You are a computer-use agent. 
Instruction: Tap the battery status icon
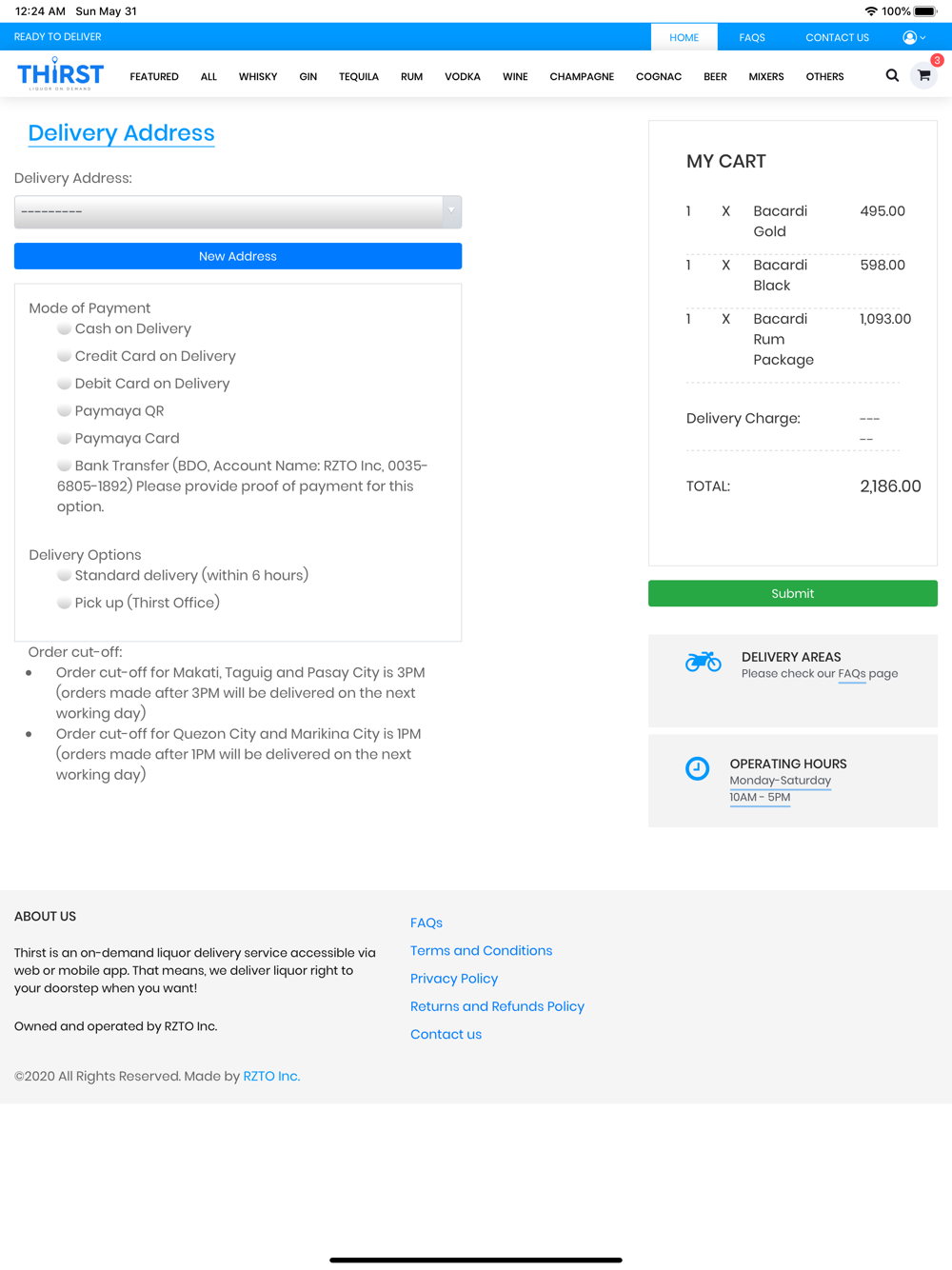pos(925,11)
